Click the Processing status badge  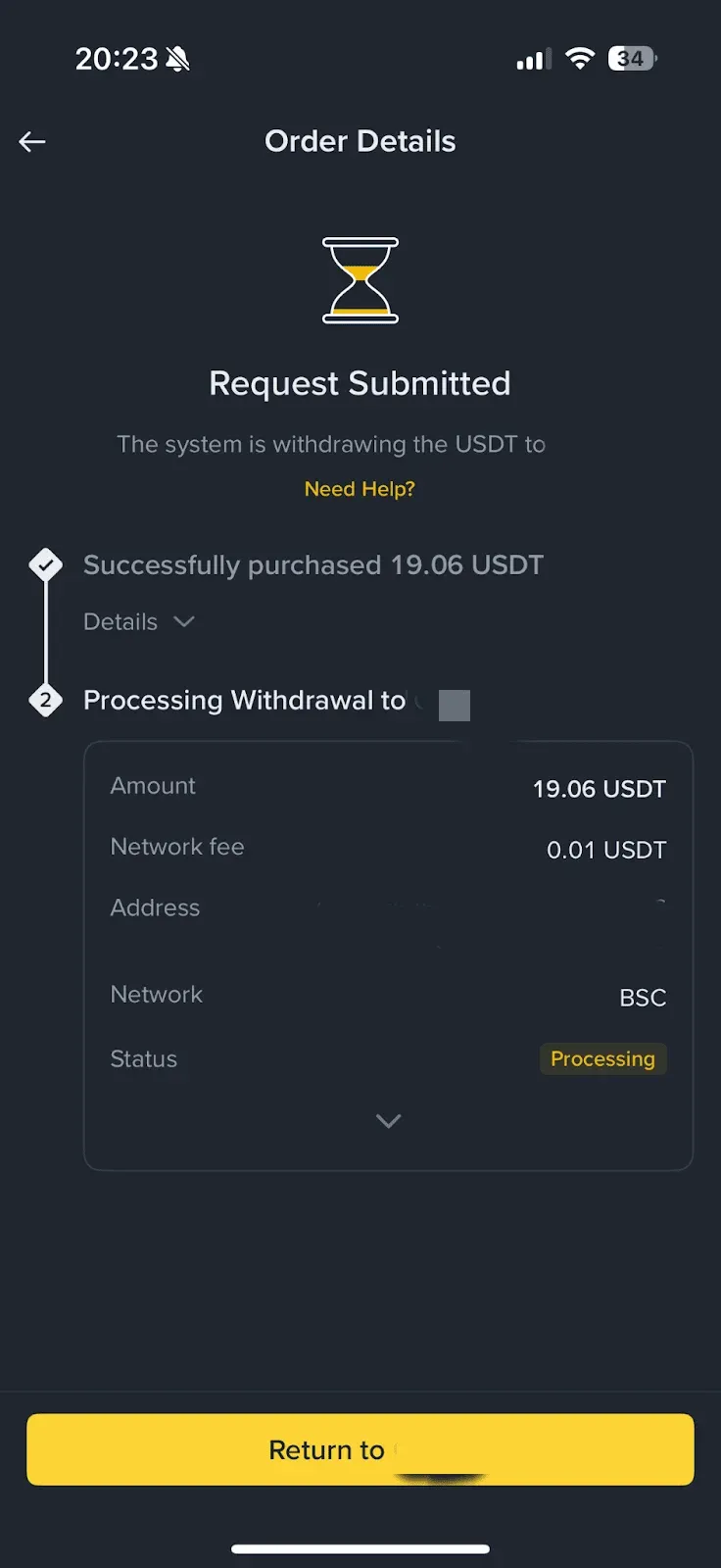pyautogui.click(x=602, y=1058)
